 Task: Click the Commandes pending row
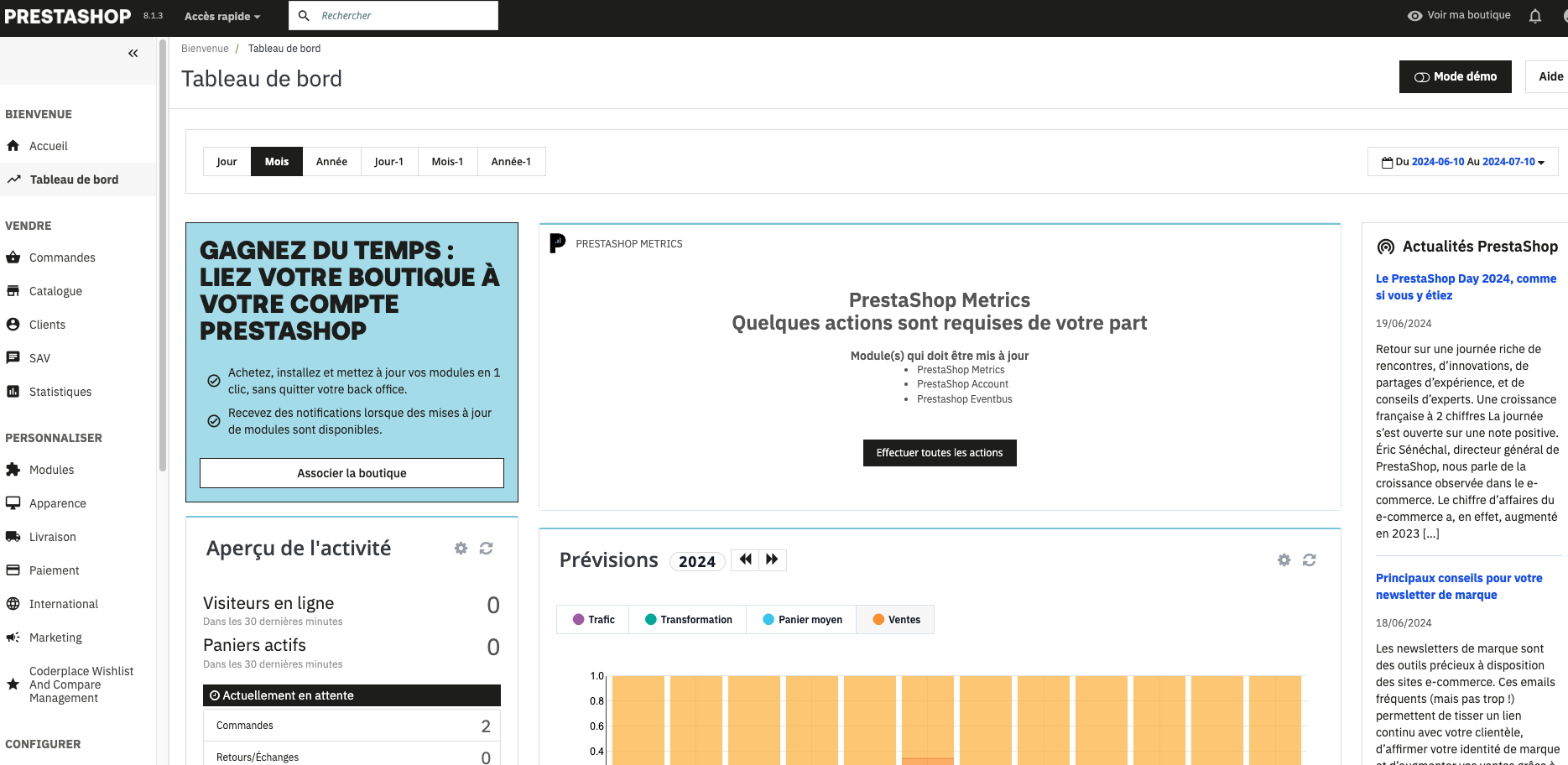(352, 726)
